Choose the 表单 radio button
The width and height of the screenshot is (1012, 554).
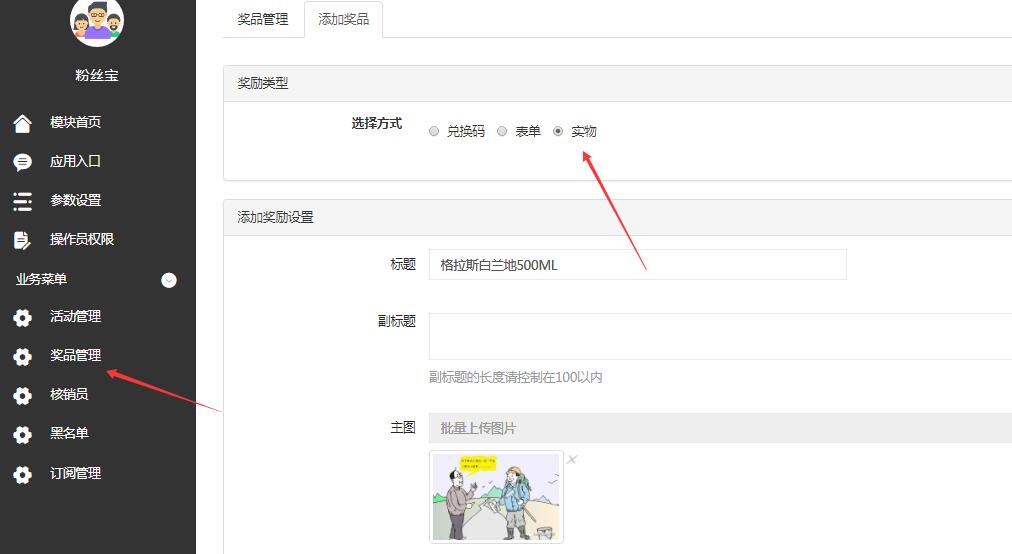pos(502,131)
